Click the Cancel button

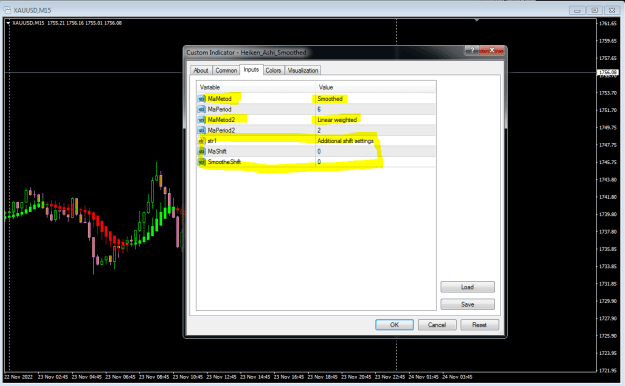[437, 325]
